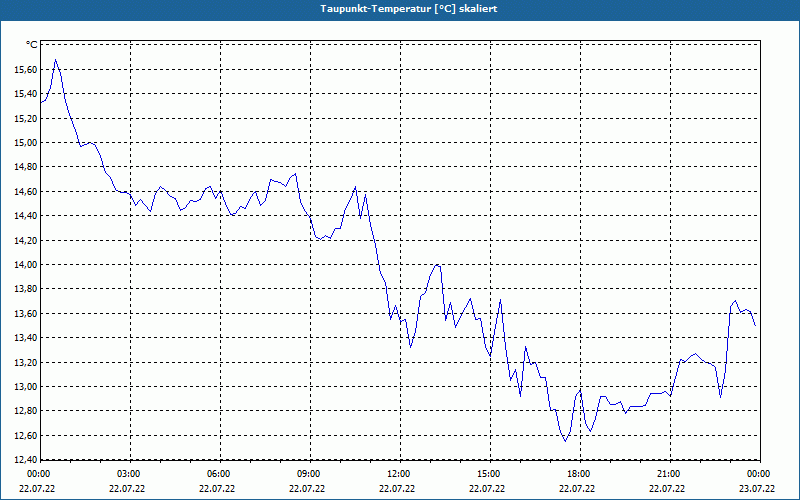Select the "14,80" y-axis value
This screenshot has height=500, width=800.
click(26, 167)
